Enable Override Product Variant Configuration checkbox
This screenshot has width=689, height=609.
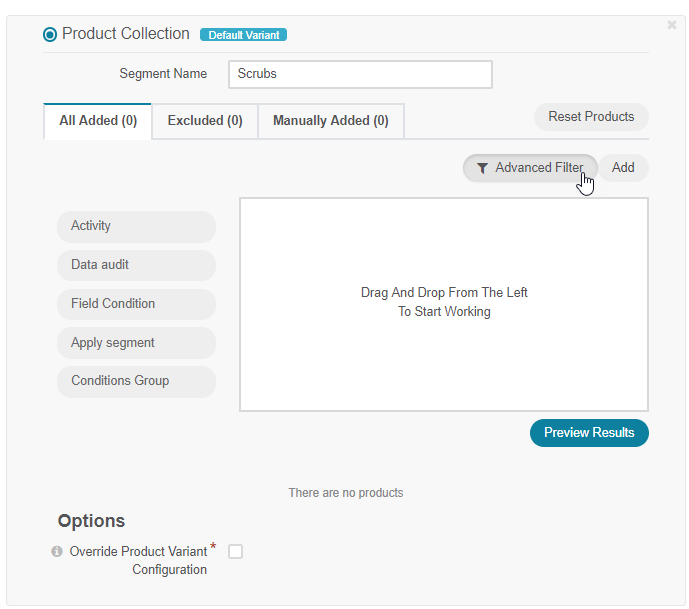click(x=235, y=551)
